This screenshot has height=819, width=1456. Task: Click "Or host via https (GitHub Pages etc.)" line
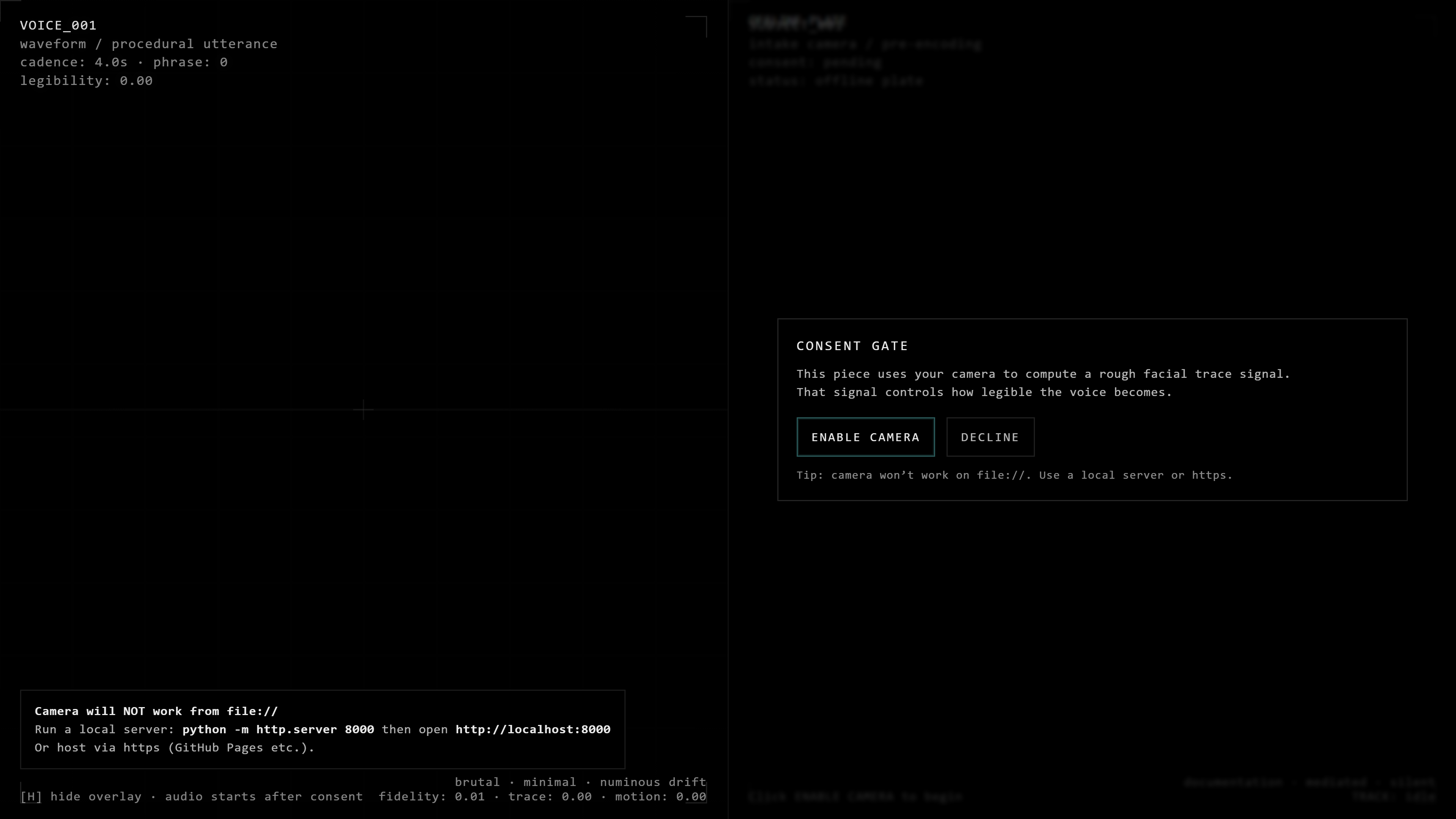(x=174, y=748)
